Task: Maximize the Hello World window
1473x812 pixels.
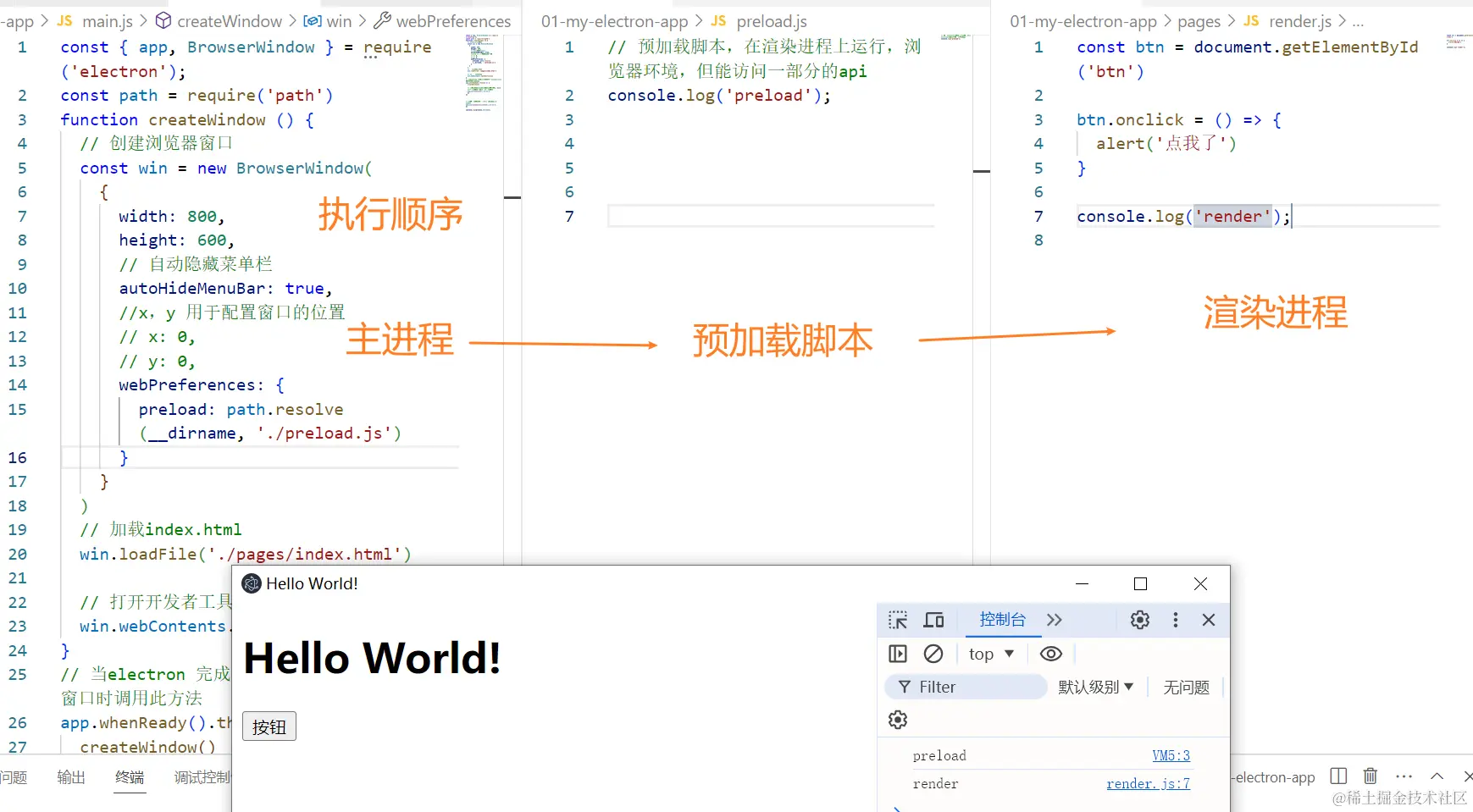Action: [1140, 583]
